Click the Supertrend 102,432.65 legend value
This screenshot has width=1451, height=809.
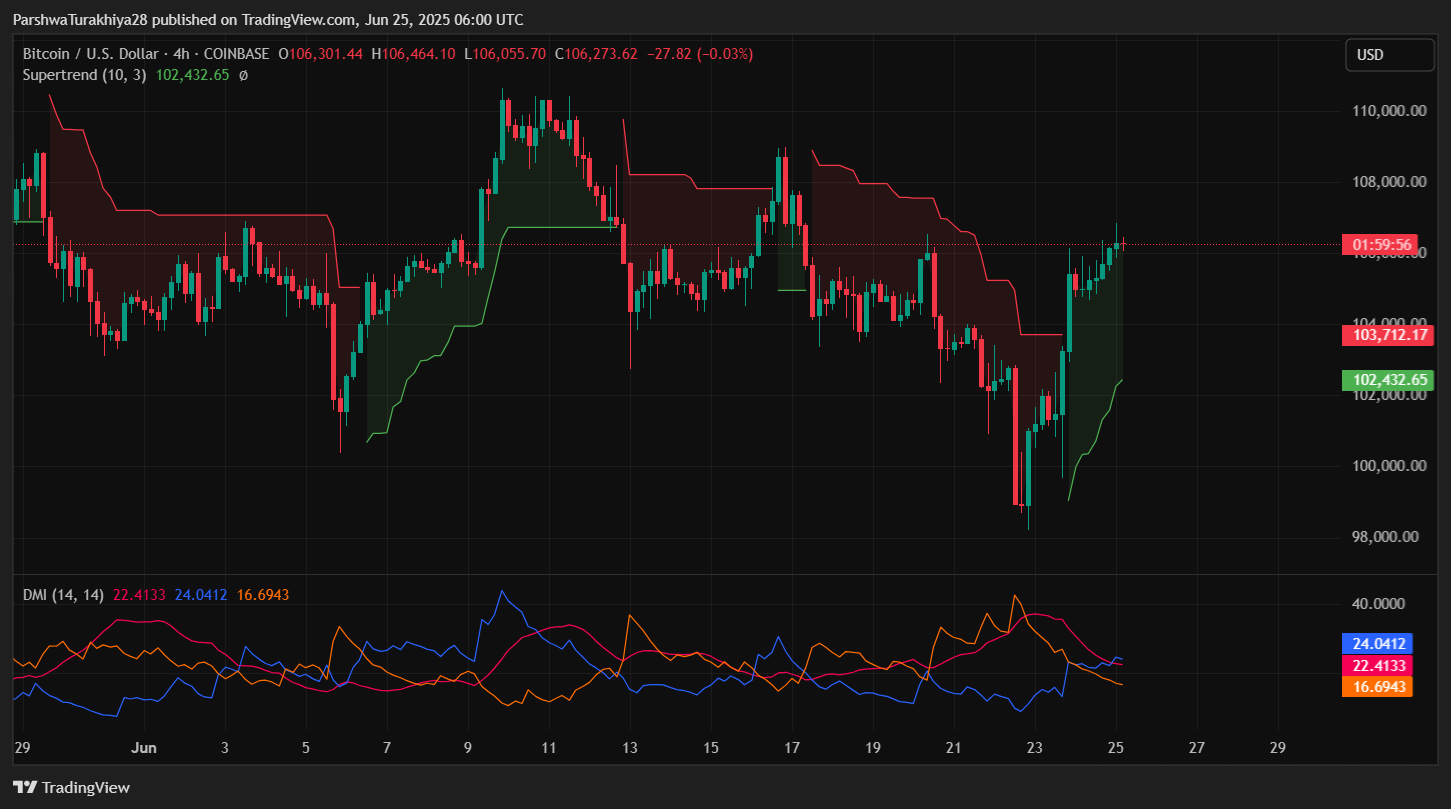pyautogui.click(x=192, y=74)
